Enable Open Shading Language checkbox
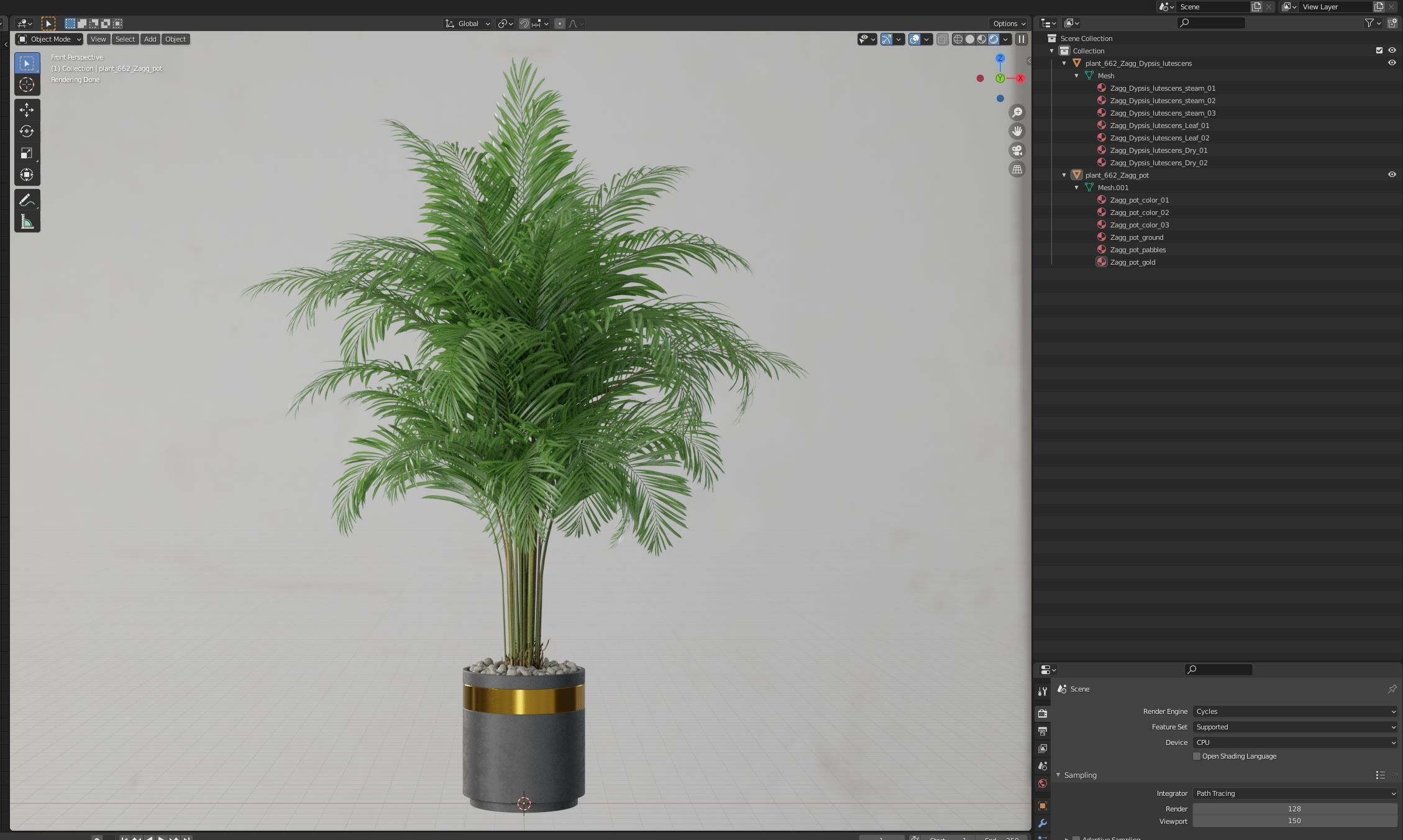This screenshot has width=1403, height=840. point(1197,756)
